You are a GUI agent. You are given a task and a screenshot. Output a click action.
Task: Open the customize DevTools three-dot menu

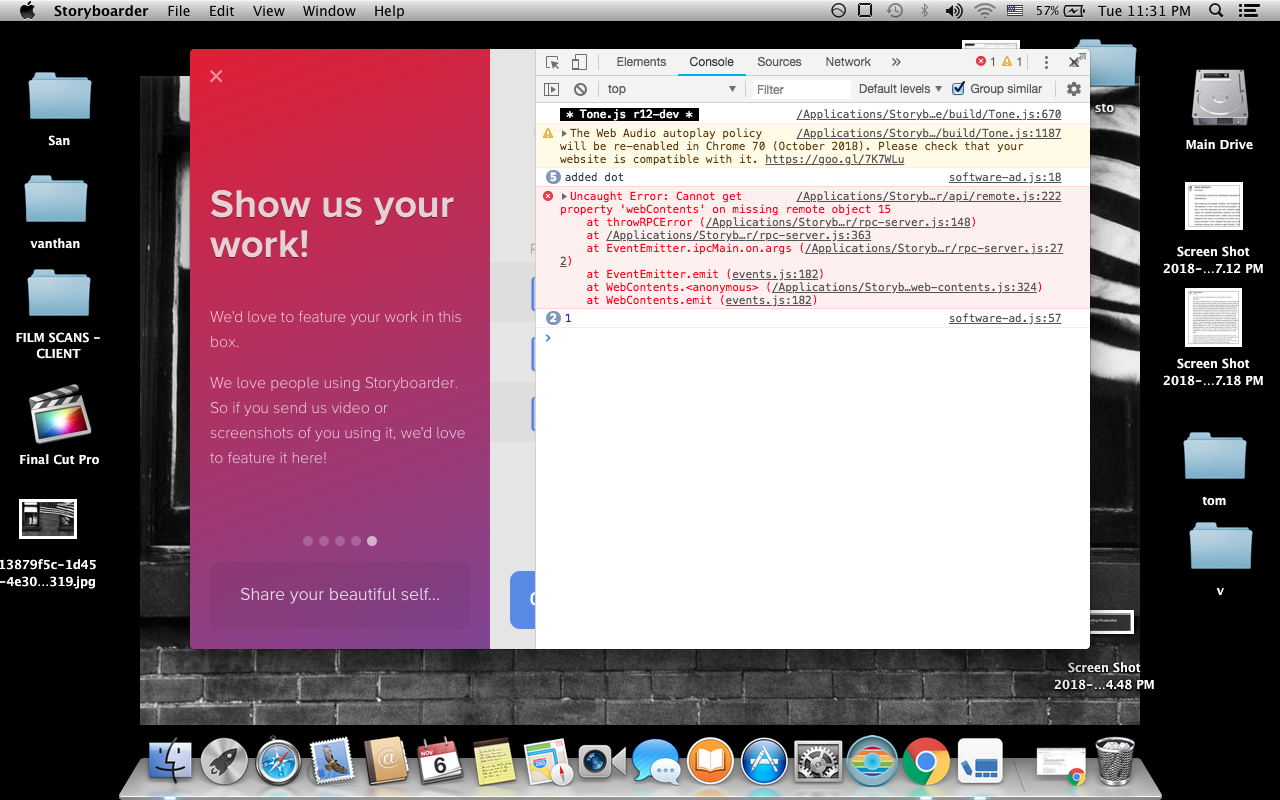tap(1046, 62)
